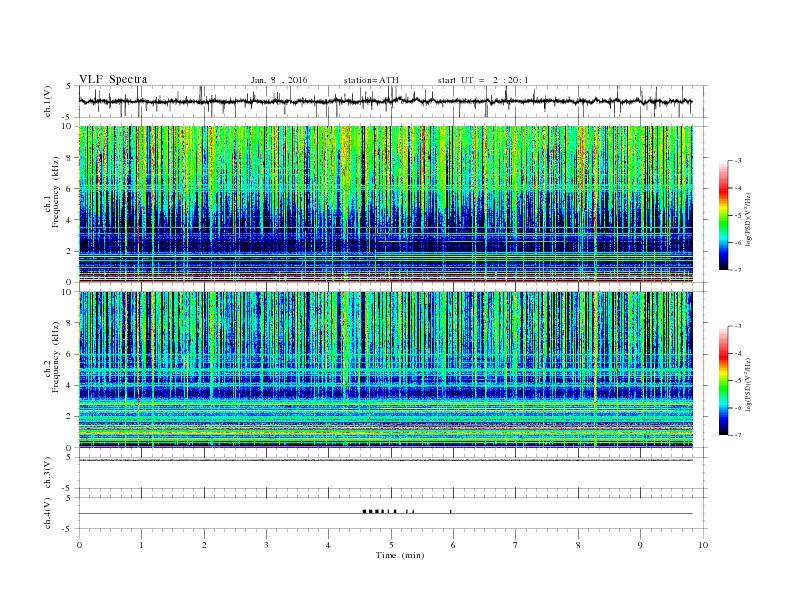
Task: Click the 8 kHz tick of ch.1 spectrogram
Action: (x=69, y=158)
